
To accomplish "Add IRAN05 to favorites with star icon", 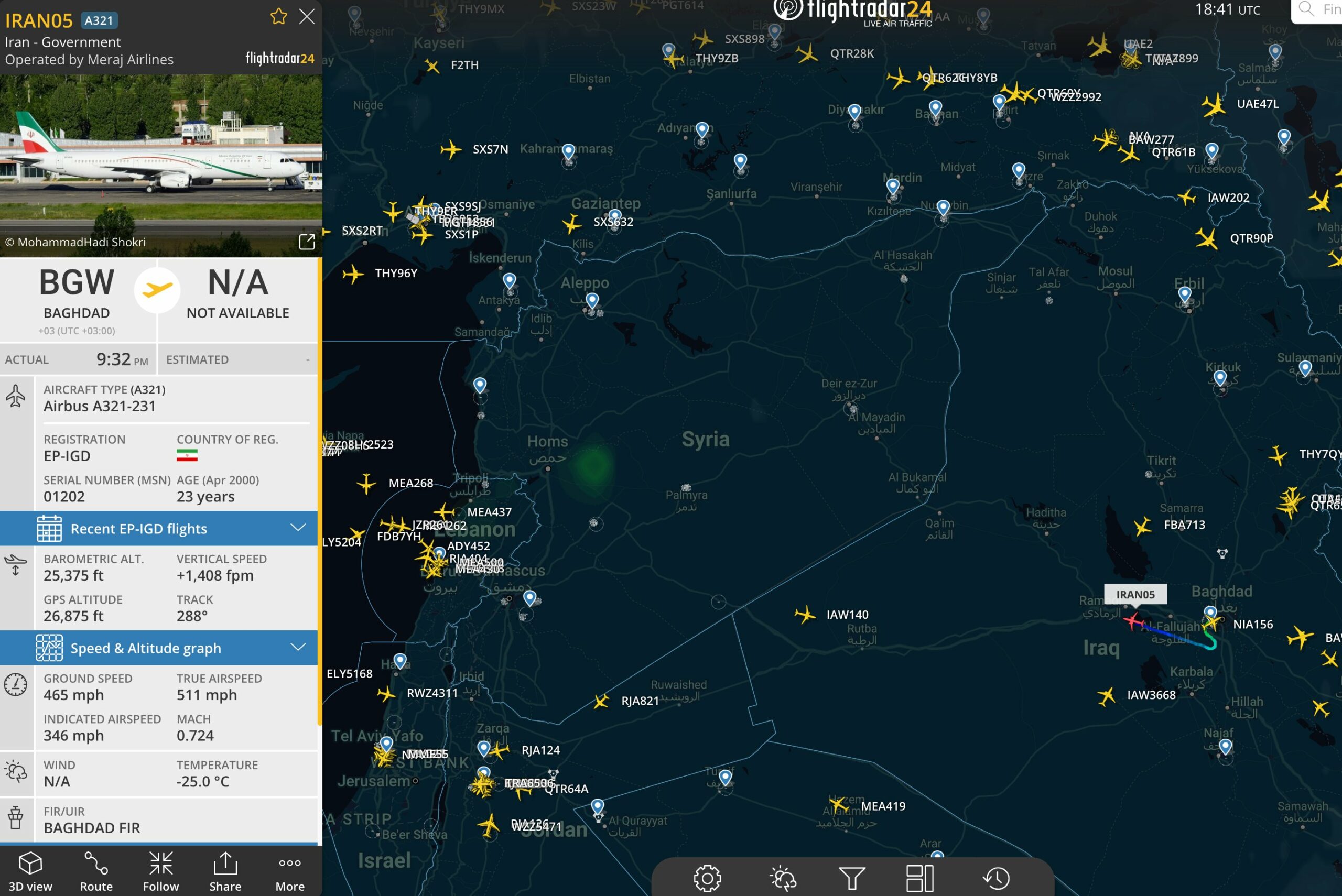I will [x=278, y=17].
